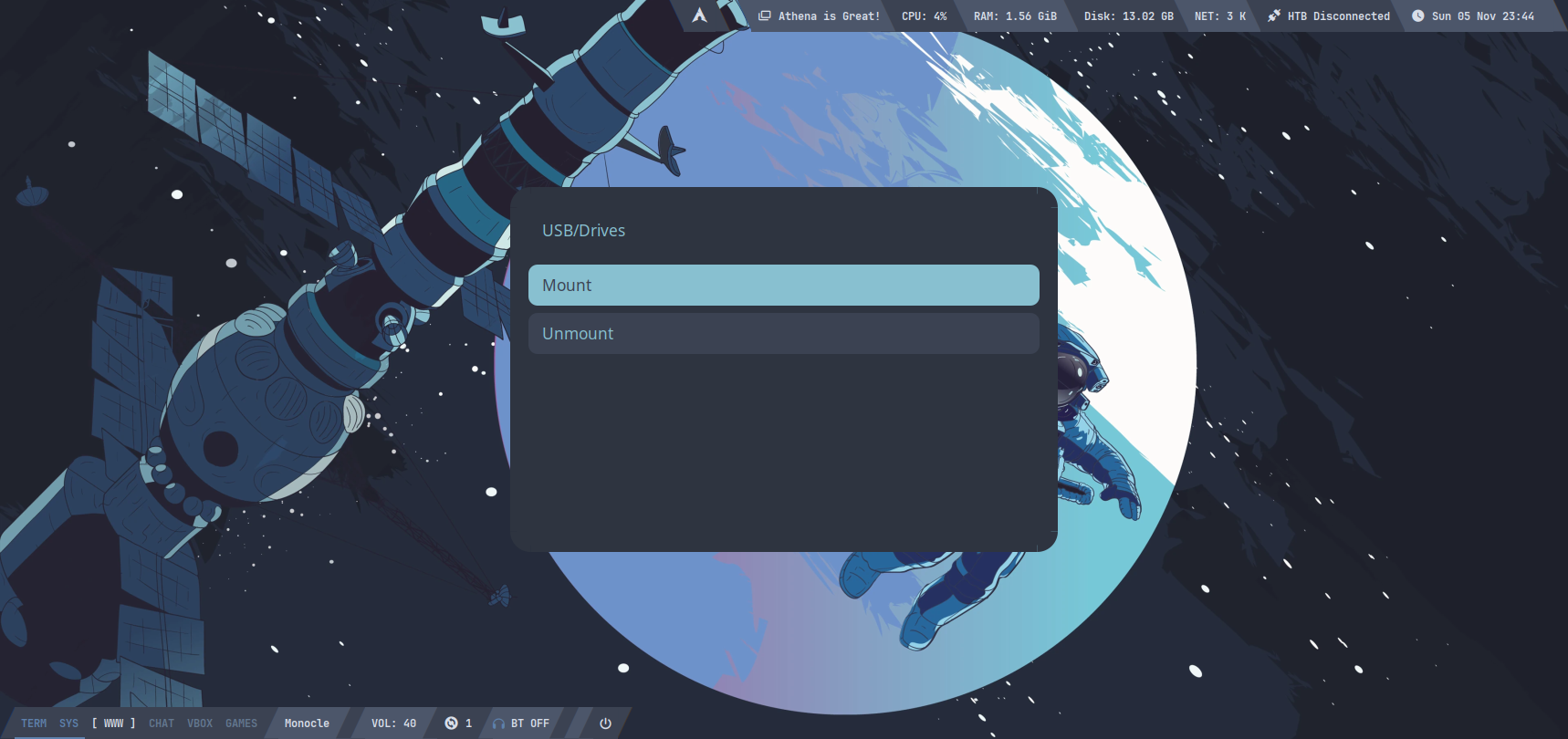Click the HTB plug connection icon
1568x739 pixels.
(x=1274, y=16)
